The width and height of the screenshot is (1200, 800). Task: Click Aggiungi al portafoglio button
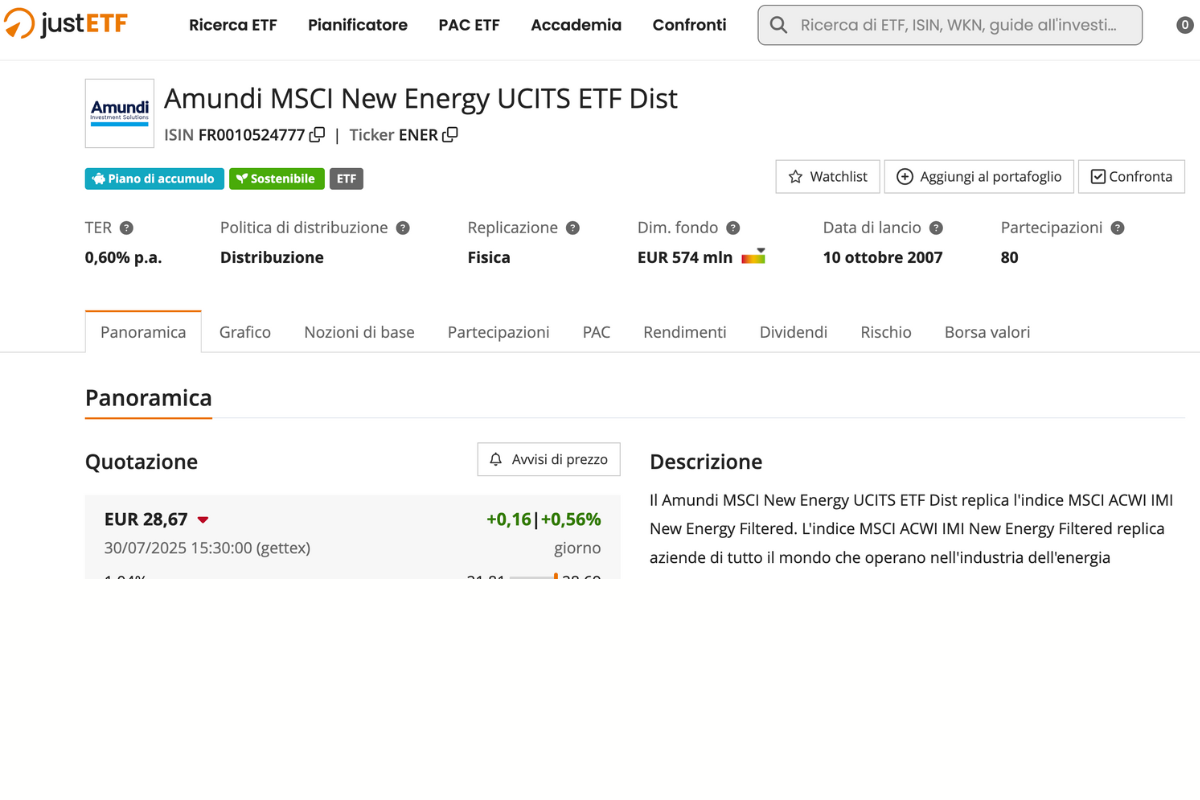tap(979, 177)
